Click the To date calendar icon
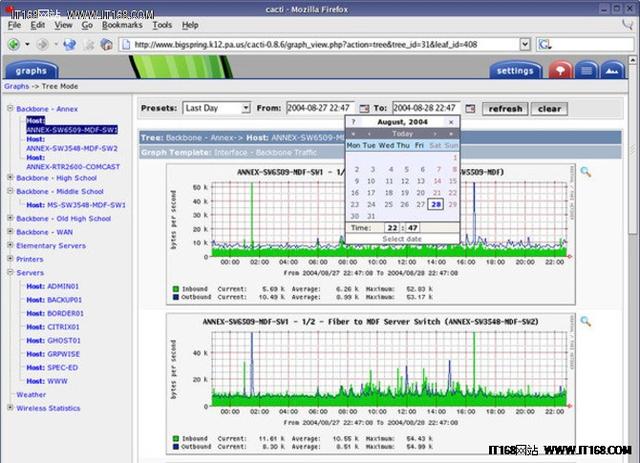The height and width of the screenshot is (463, 640). (x=470, y=108)
